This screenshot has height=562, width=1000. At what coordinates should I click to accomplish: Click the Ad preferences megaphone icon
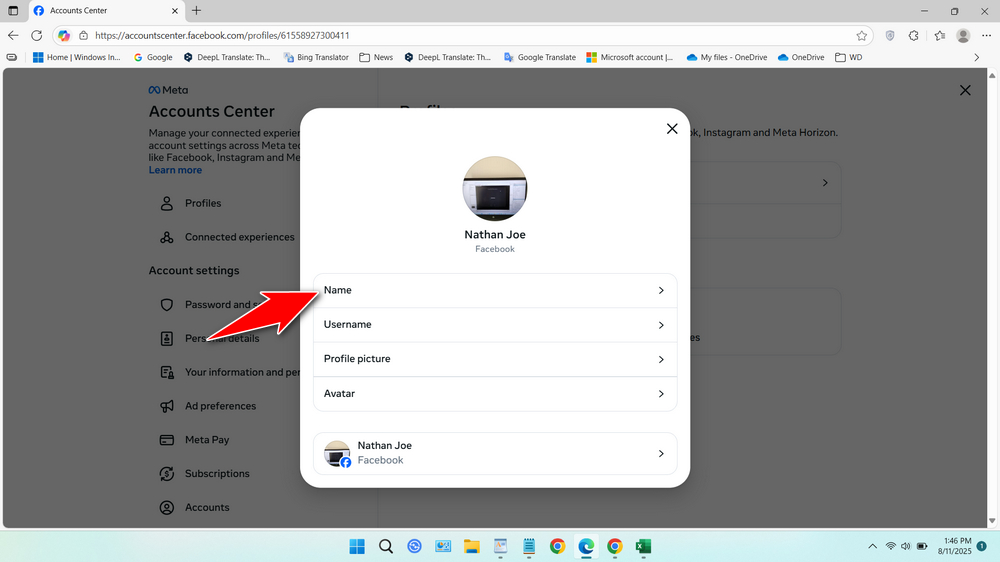click(x=166, y=406)
